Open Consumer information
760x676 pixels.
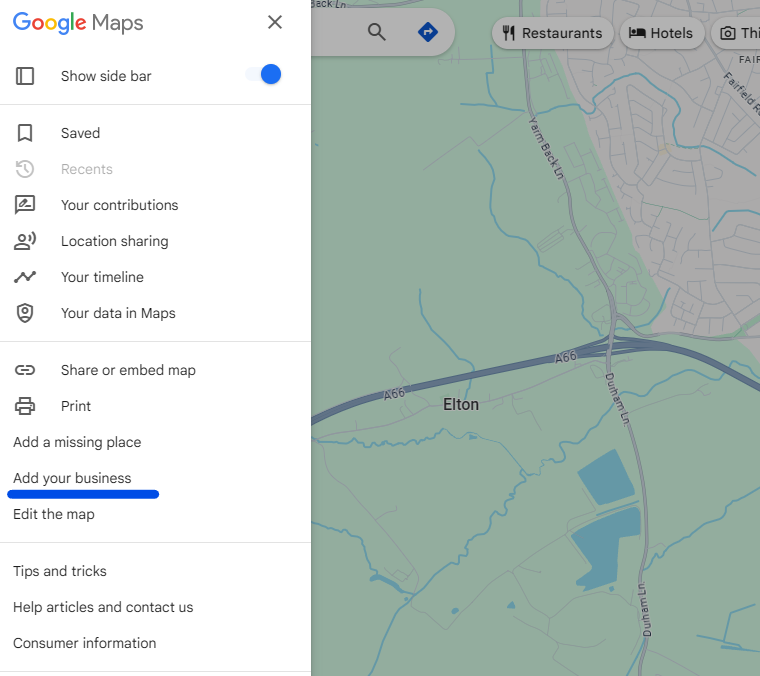[x=85, y=643]
